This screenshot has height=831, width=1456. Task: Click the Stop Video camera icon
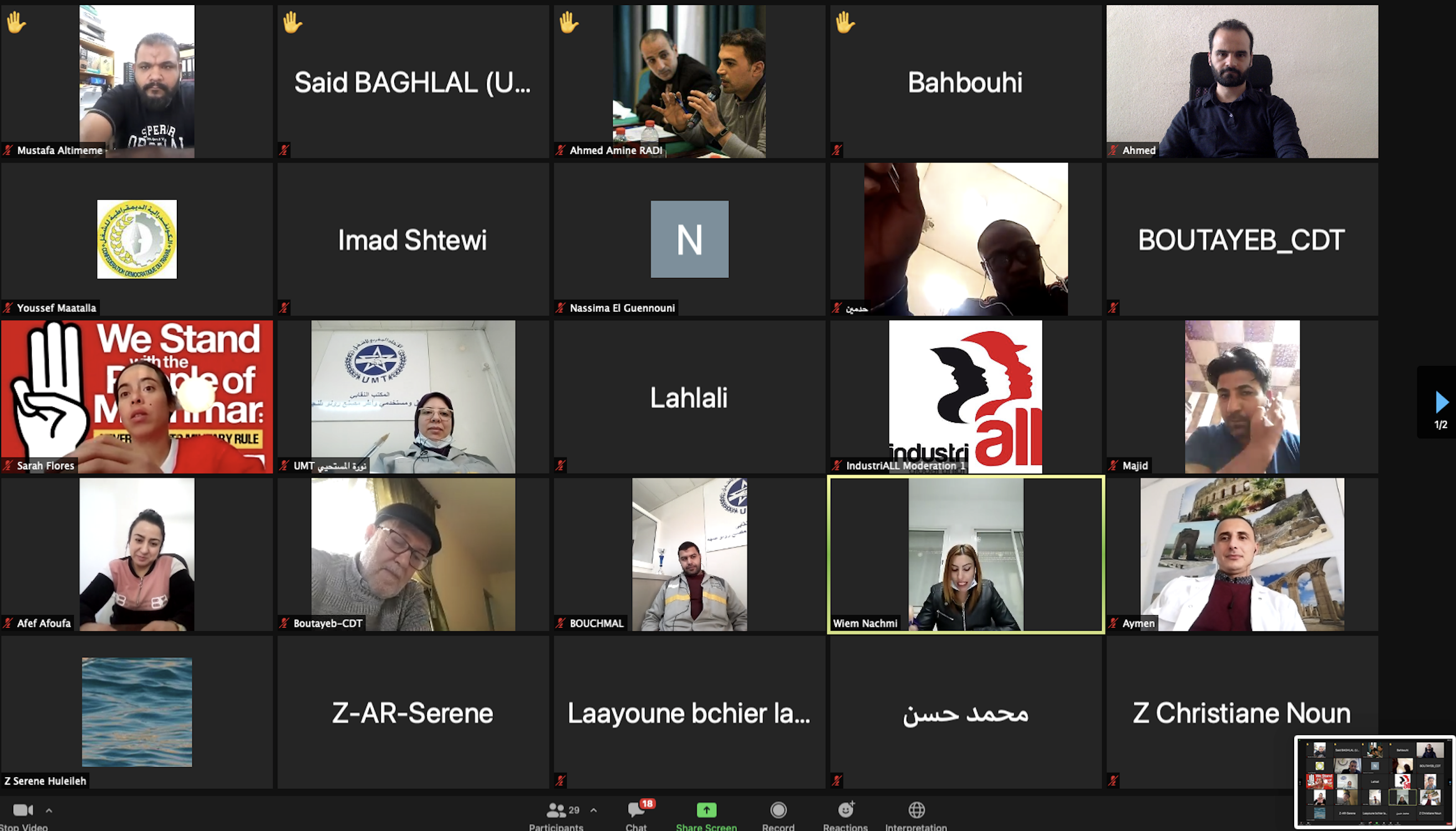click(23, 810)
